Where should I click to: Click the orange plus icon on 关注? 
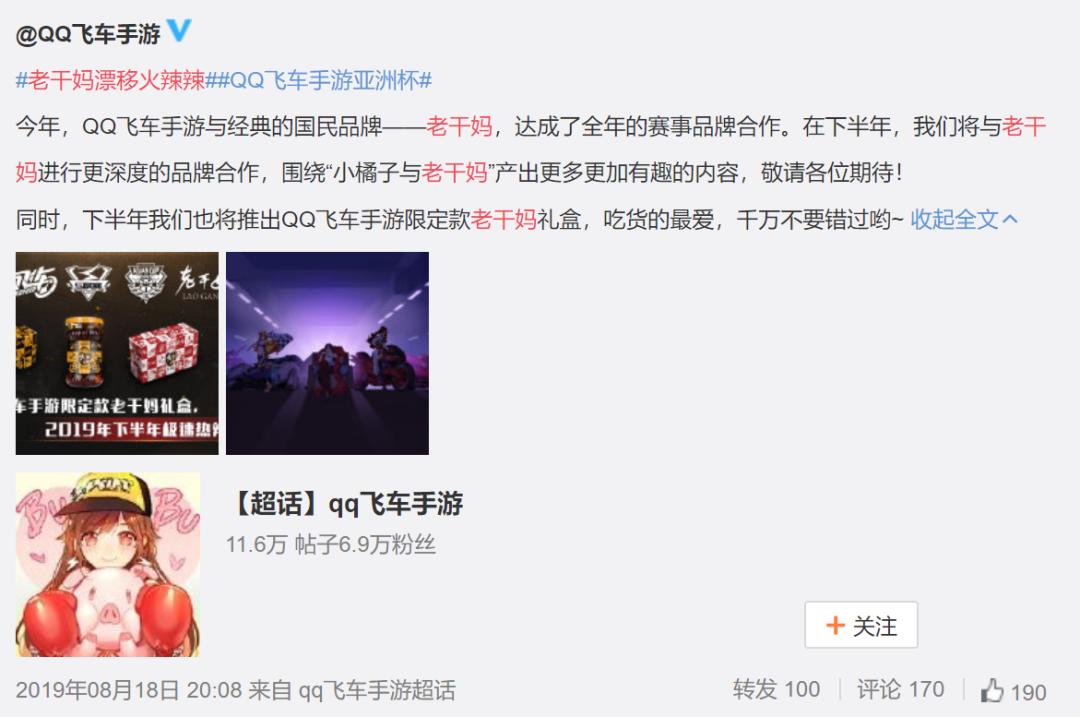(835, 625)
